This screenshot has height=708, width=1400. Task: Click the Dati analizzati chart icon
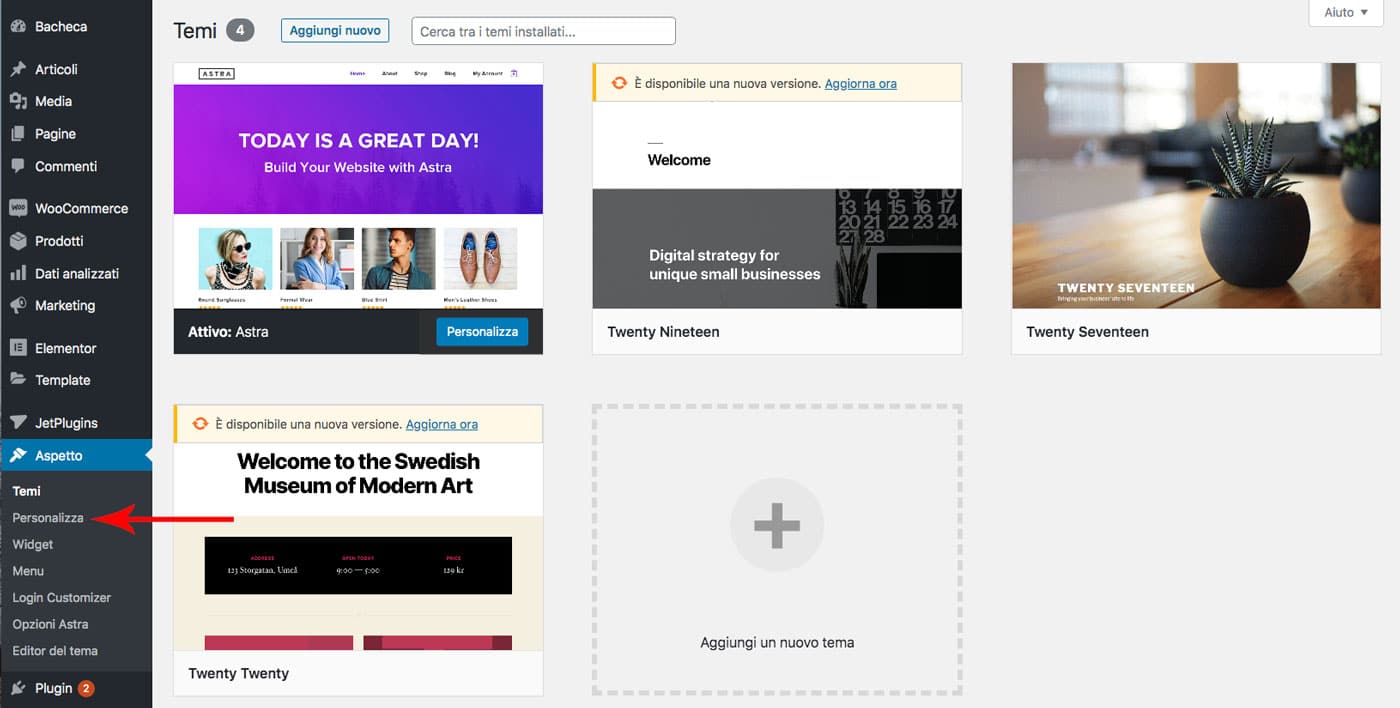18,273
